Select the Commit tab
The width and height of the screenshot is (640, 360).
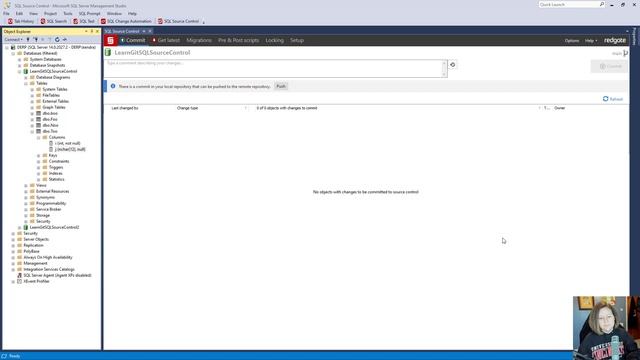(x=133, y=40)
